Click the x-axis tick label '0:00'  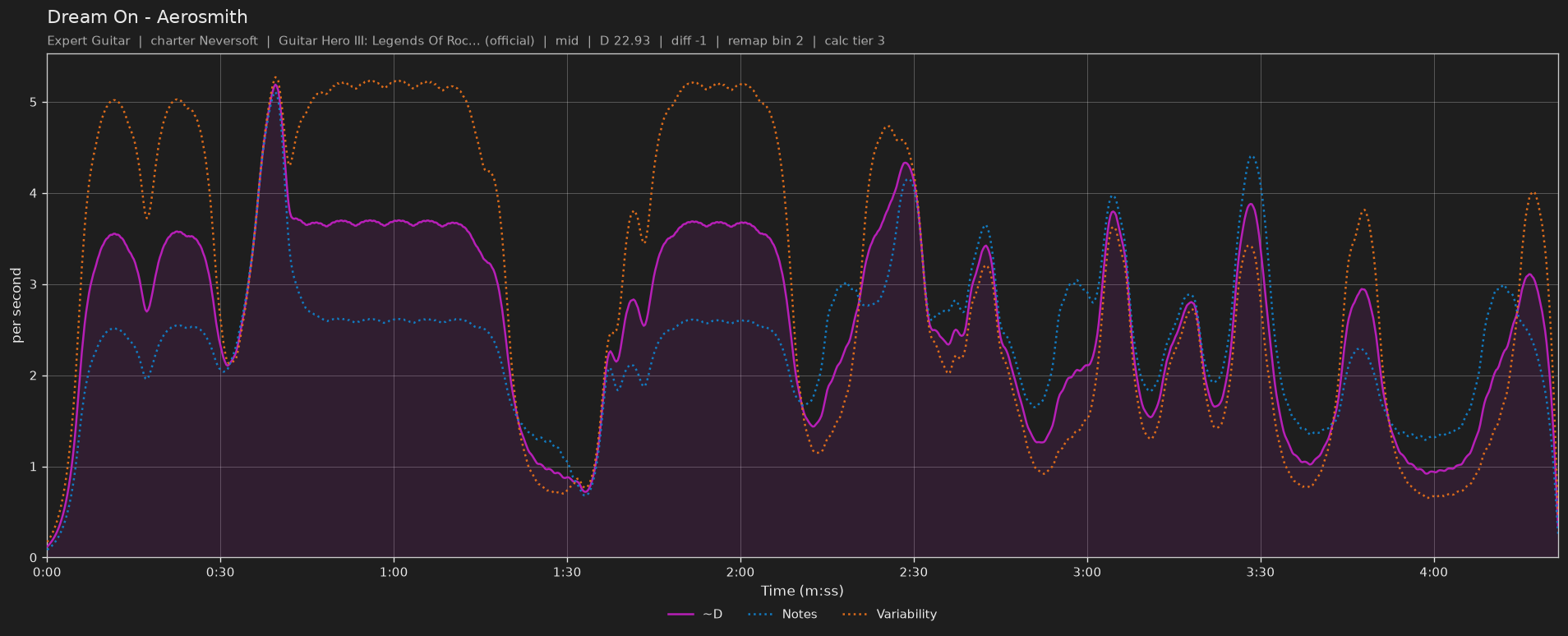[x=47, y=572]
